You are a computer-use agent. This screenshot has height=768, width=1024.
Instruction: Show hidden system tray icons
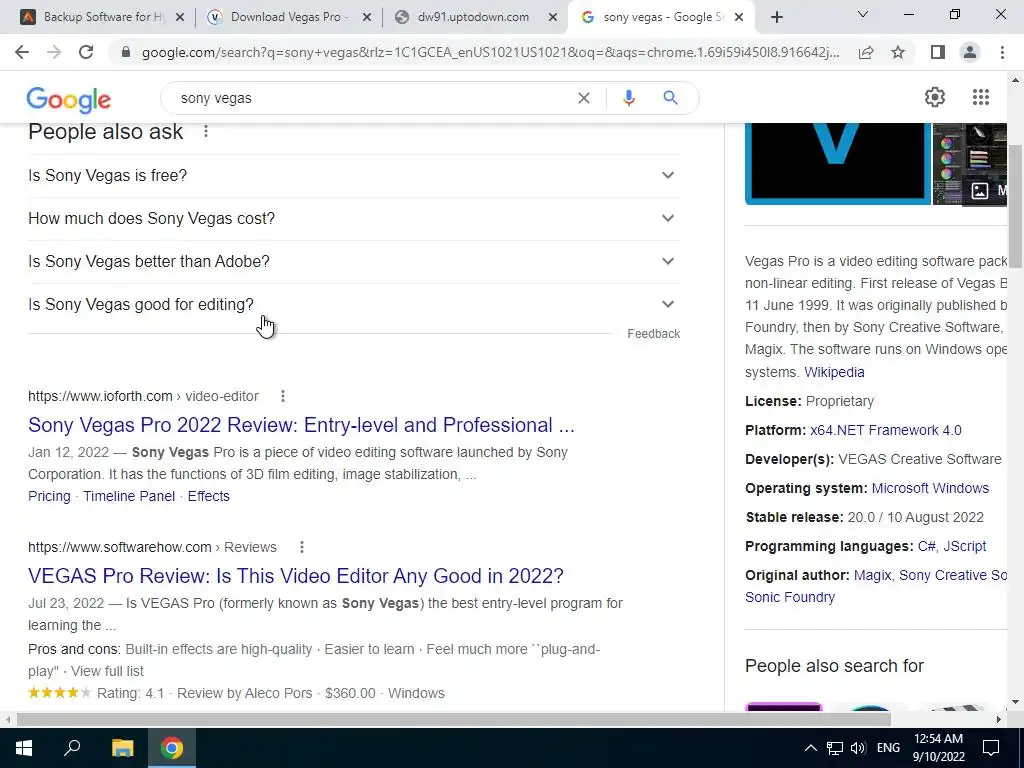tap(810, 748)
